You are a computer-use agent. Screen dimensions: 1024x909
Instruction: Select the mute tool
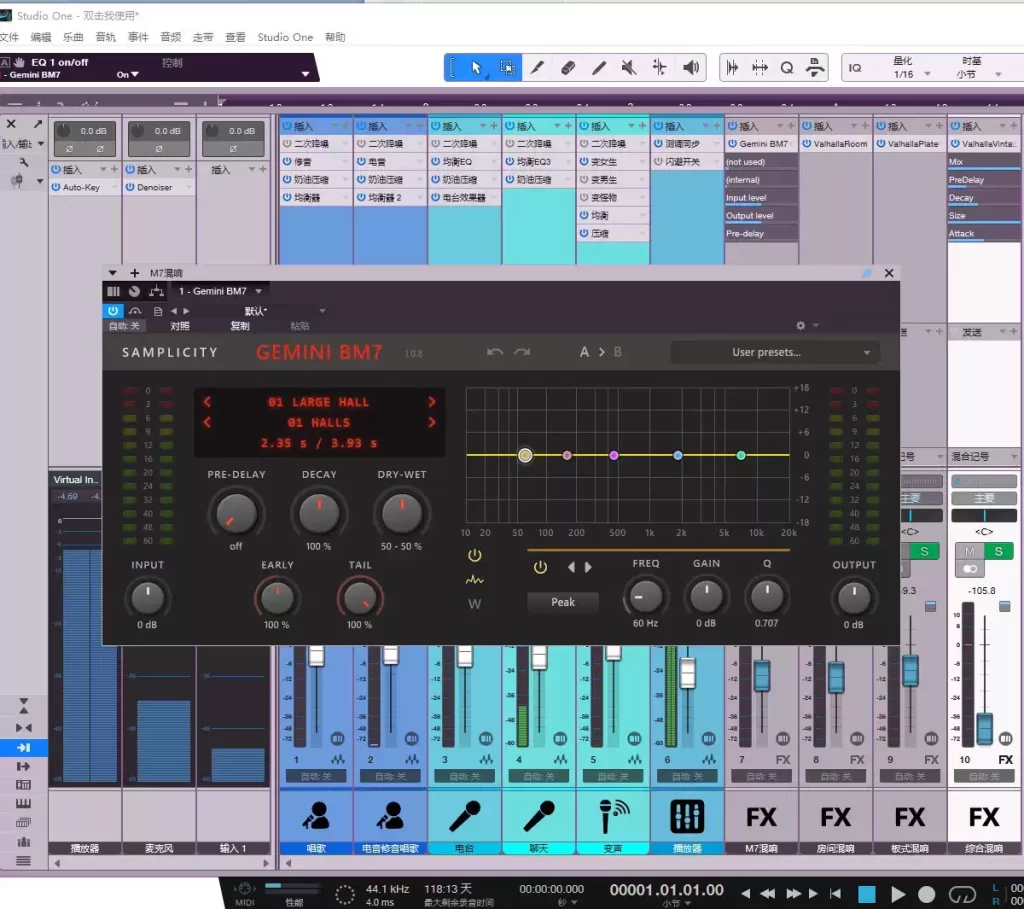[x=629, y=67]
